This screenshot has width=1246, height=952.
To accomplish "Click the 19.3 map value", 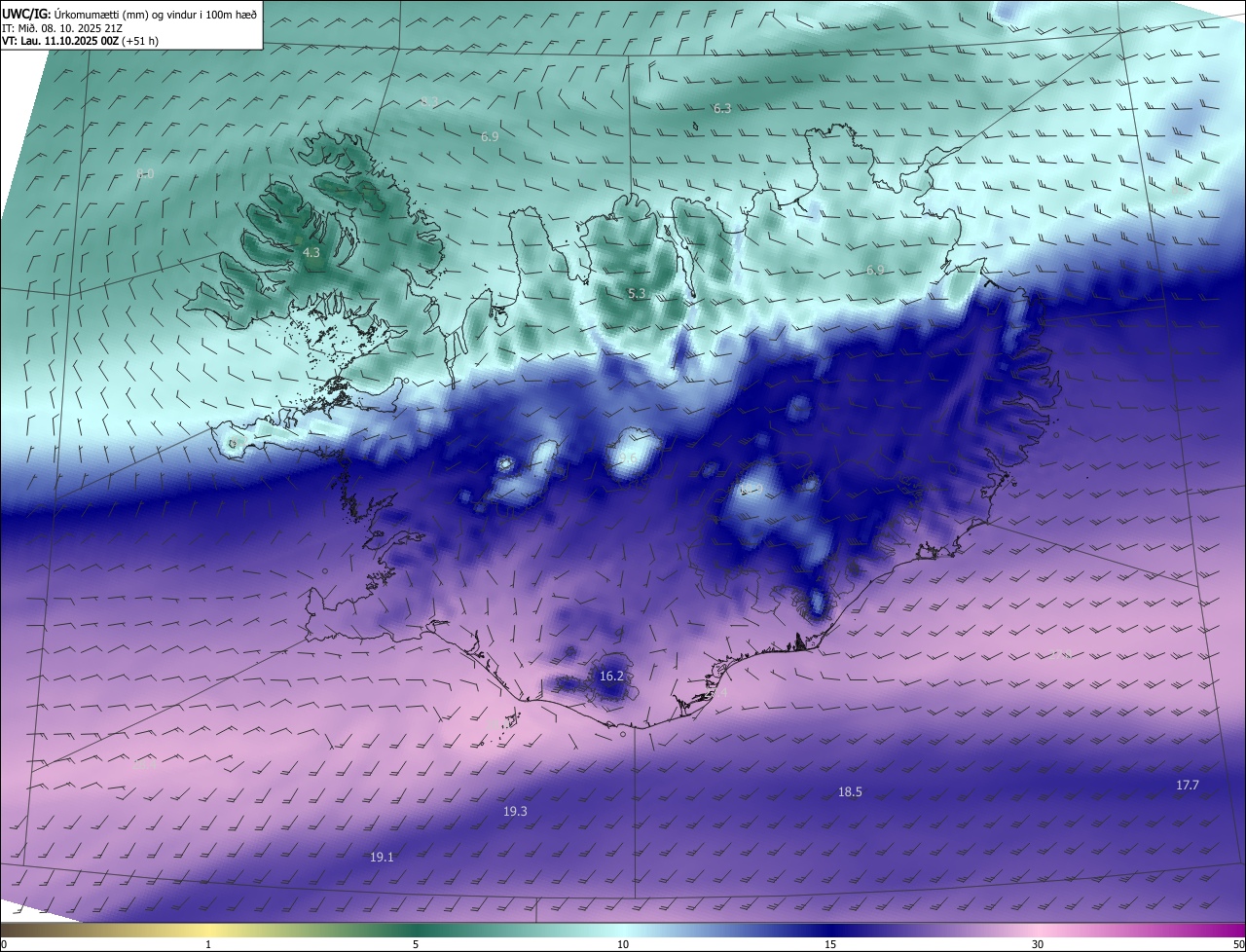I will pyautogui.click(x=515, y=811).
